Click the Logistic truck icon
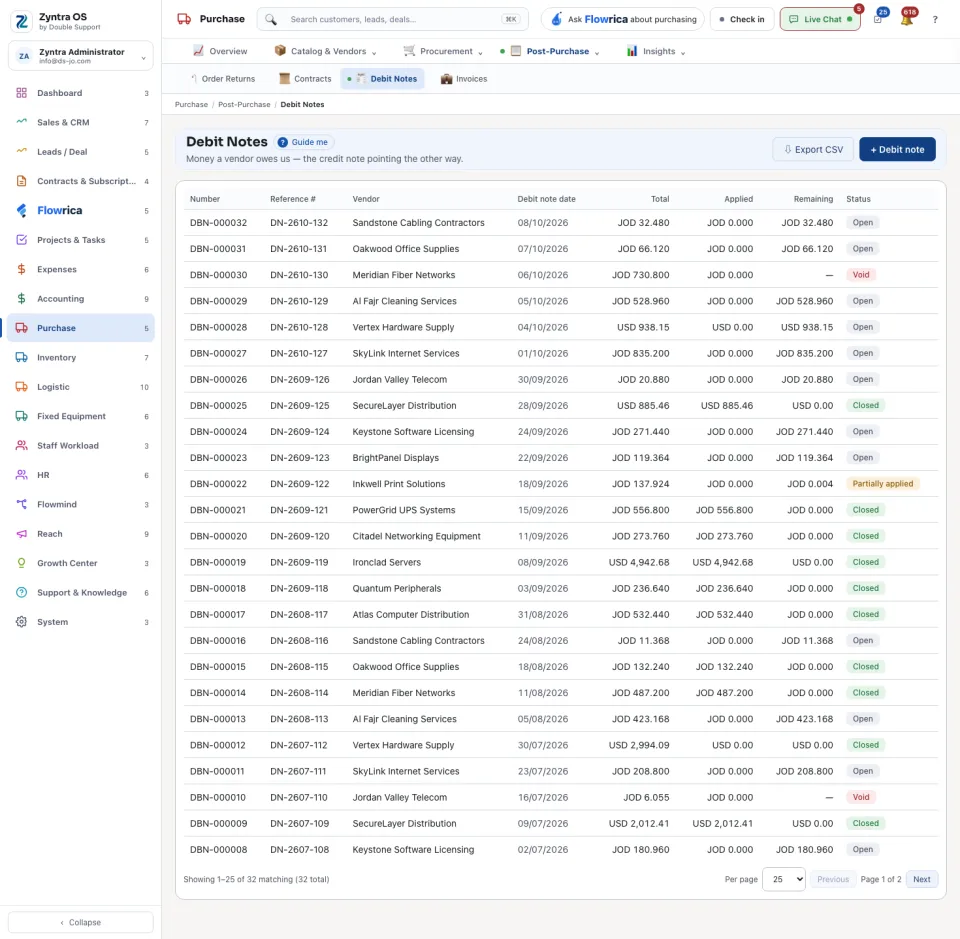 (21, 387)
